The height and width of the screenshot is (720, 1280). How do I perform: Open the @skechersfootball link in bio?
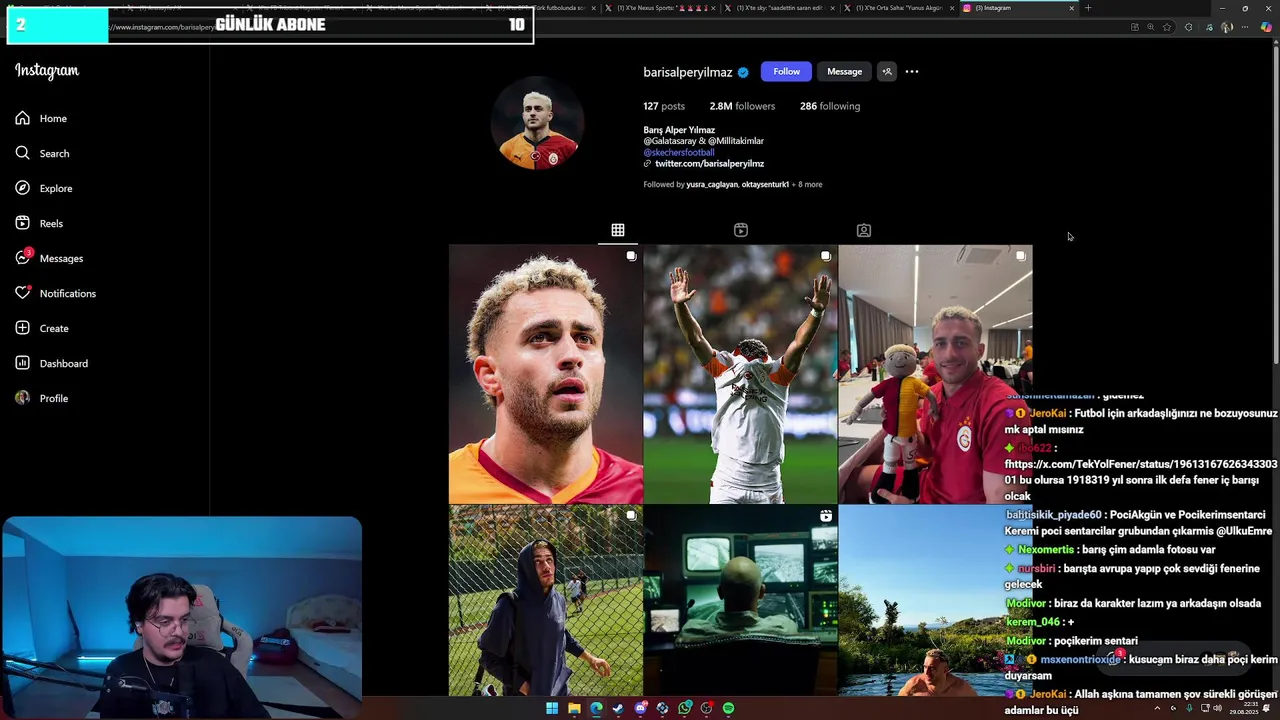click(x=679, y=152)
